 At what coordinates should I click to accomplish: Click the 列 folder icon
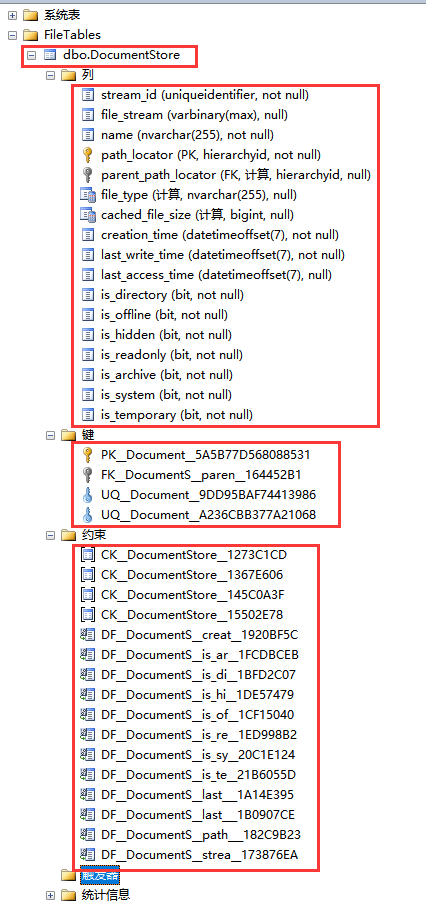pyautogui.click(x=69, y=75)
